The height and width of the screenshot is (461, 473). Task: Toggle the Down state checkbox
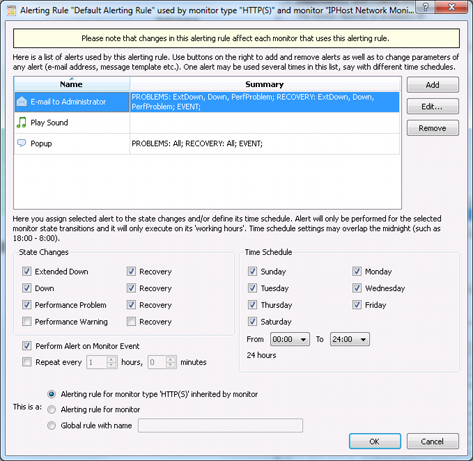tap(27, 288)
